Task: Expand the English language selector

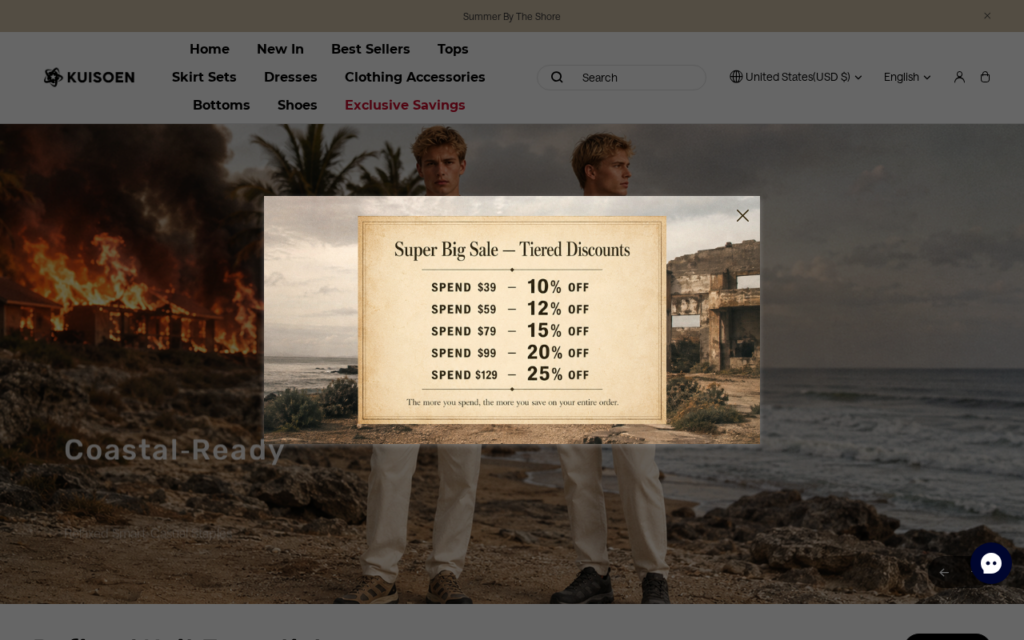Action: click(x=907, y=77)
